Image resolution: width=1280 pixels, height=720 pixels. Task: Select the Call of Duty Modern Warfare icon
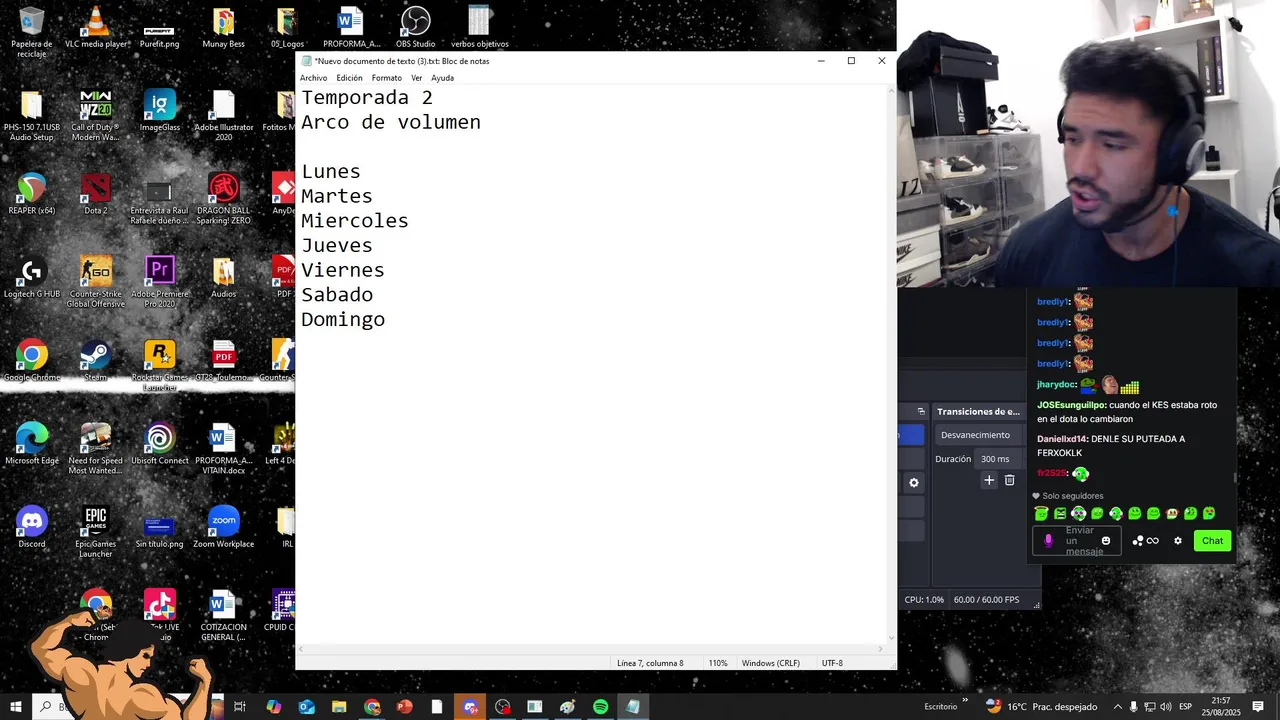(96, 115)
